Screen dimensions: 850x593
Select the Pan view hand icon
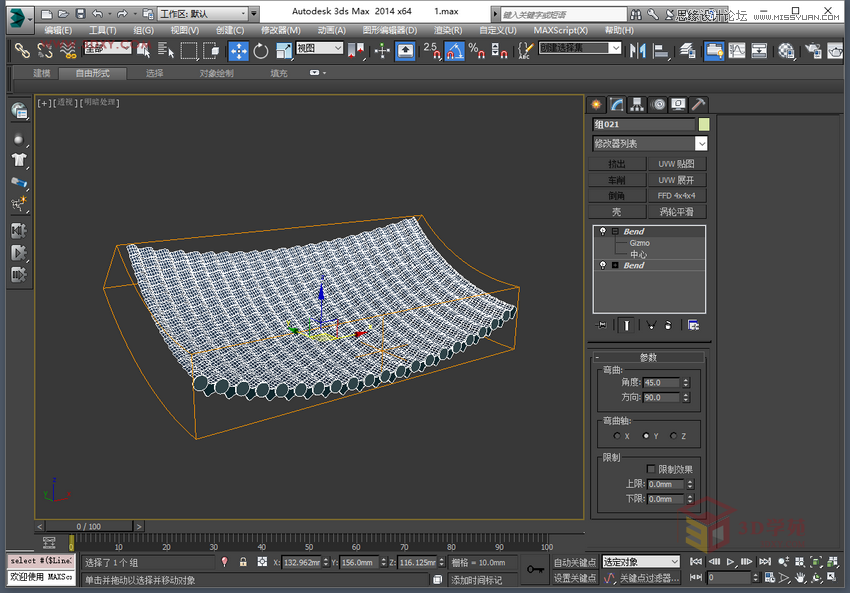click(800, 577)
